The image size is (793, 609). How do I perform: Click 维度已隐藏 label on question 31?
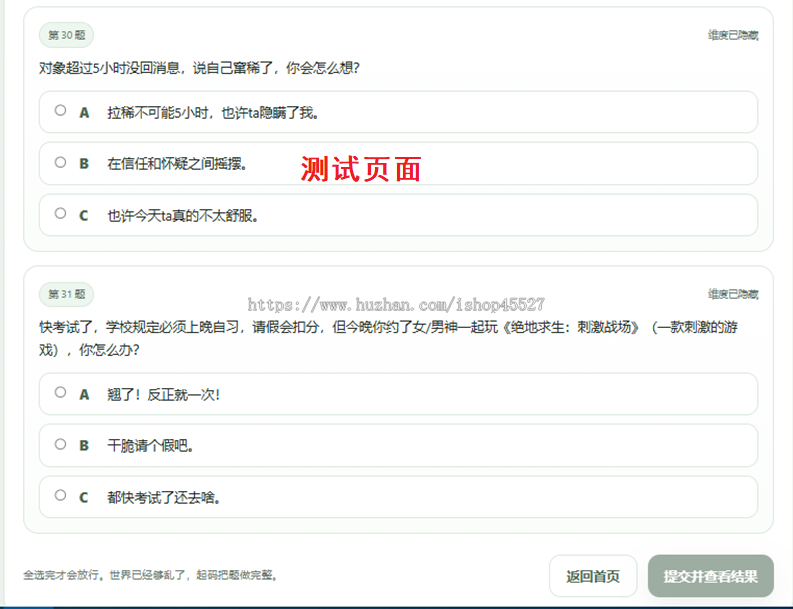tap(733, 294)
